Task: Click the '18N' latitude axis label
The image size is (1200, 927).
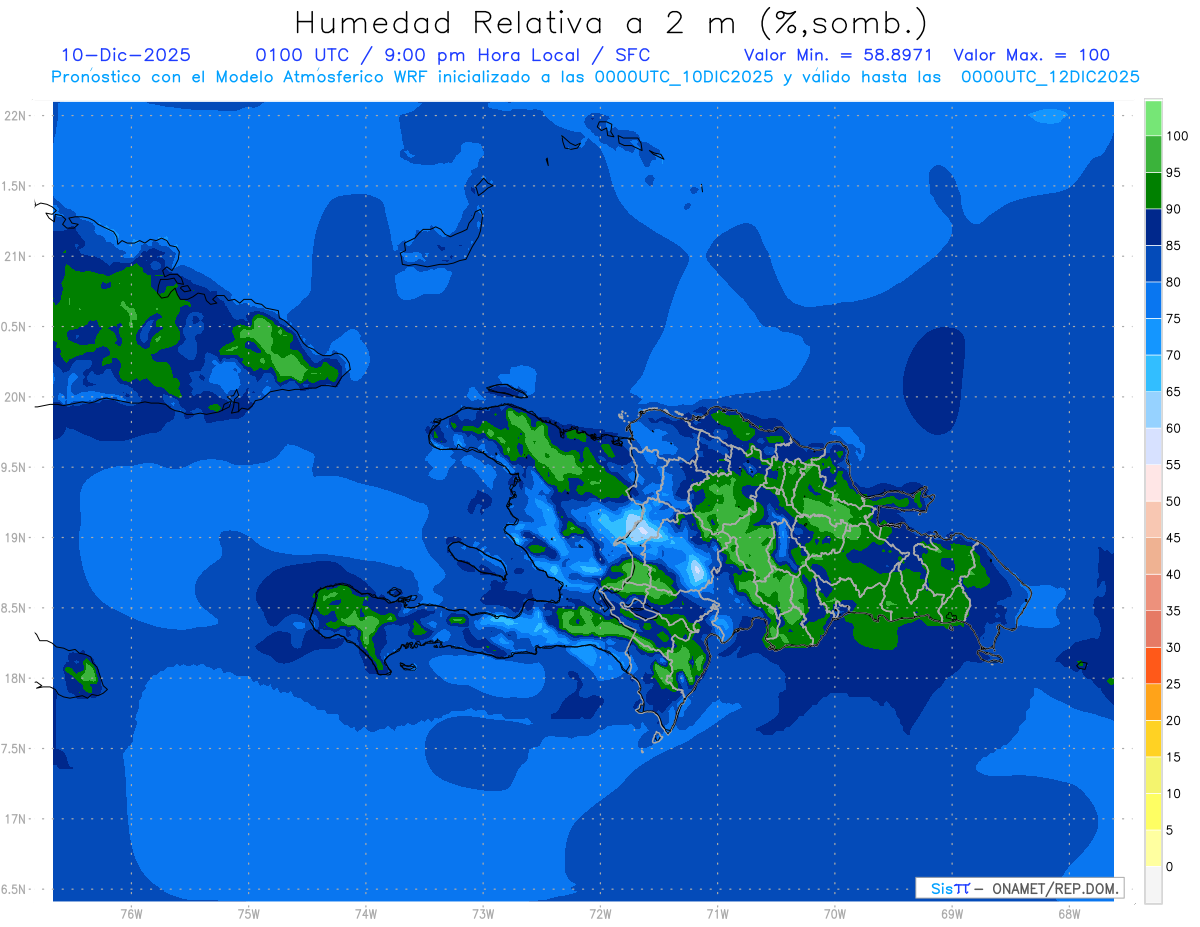Action: tap(15, 678)
